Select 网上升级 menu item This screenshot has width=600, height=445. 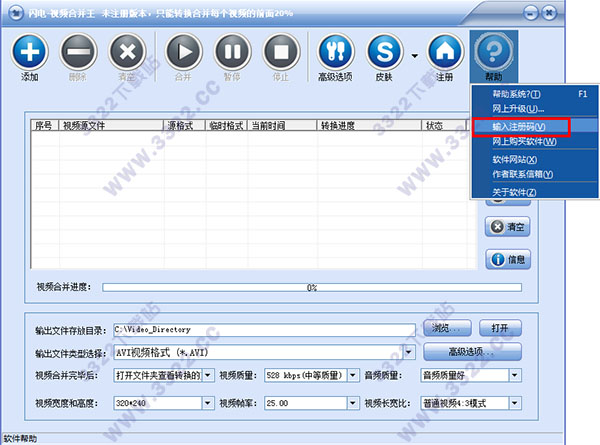coord(518,108)
